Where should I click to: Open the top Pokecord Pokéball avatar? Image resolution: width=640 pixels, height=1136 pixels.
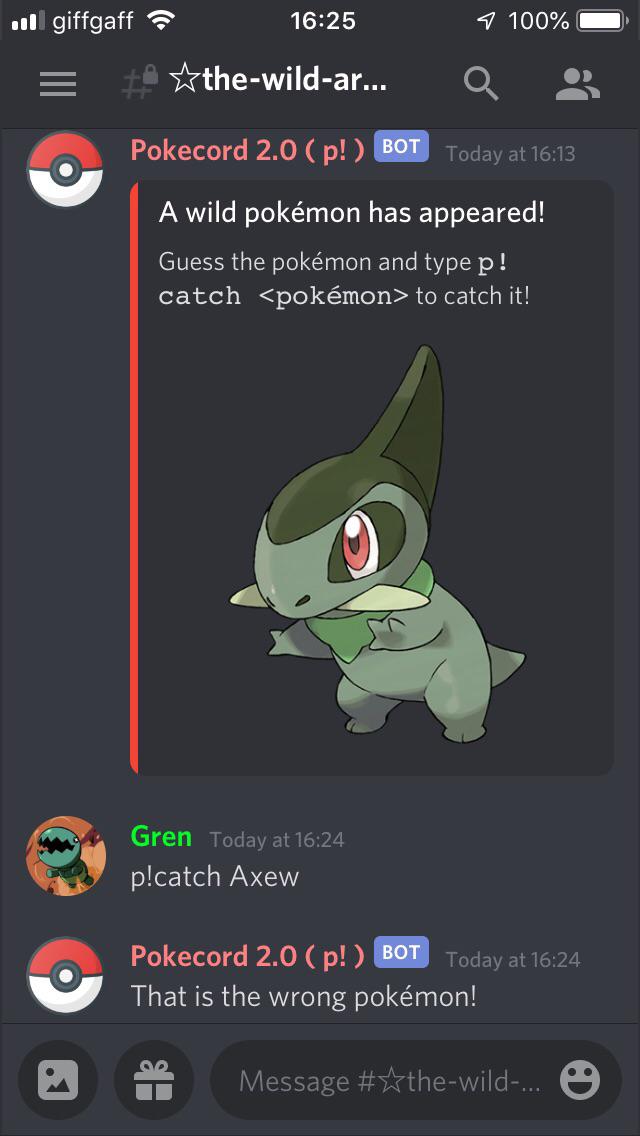click(65, 169)
